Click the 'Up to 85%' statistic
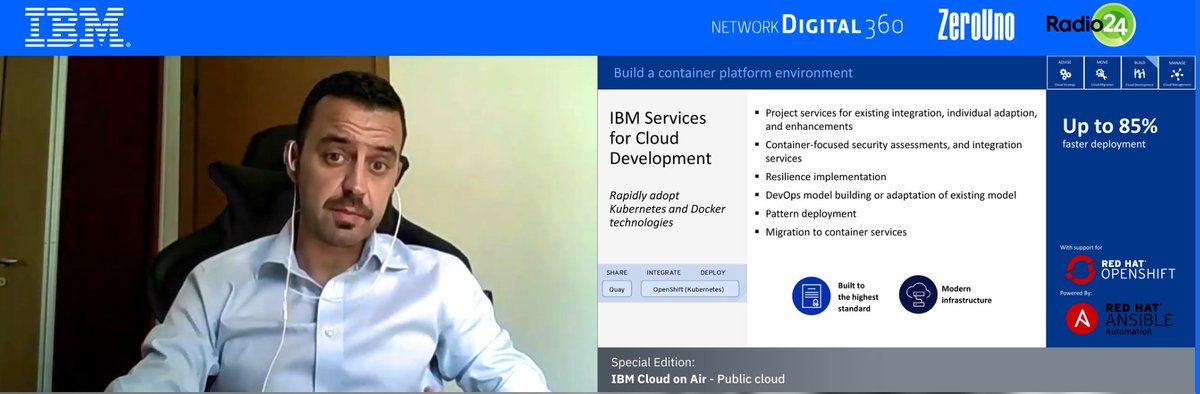Screen dimensions: 1200x394 click(1110, 125)
